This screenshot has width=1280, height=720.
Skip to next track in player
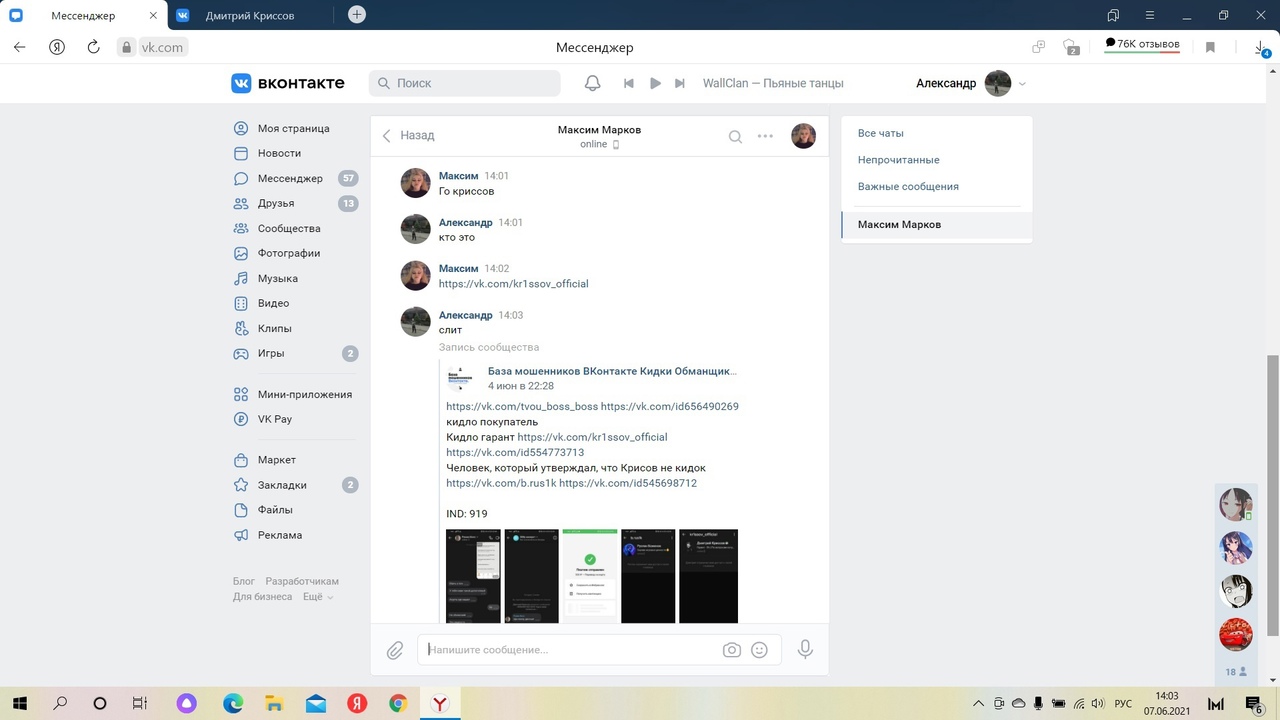click(680, 83)
